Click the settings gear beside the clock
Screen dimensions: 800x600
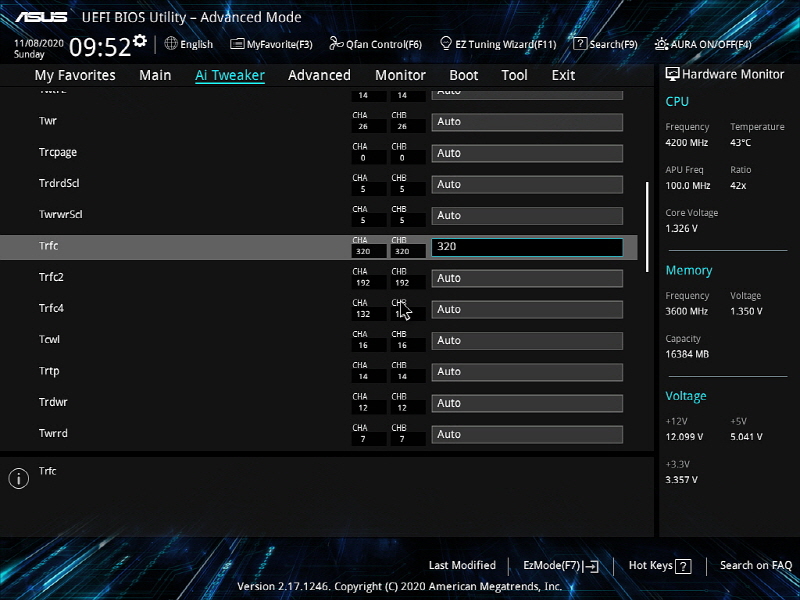point(140,41)
